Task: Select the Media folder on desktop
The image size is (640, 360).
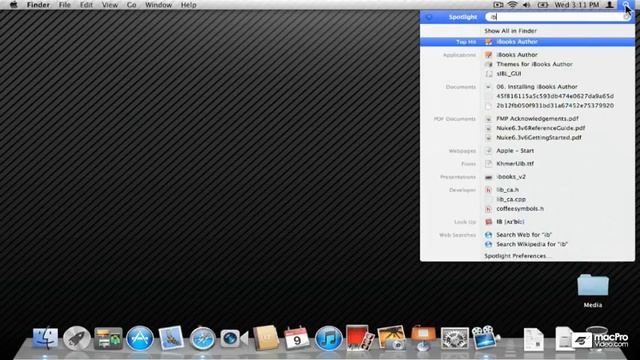Action: (x=593, y=291)
